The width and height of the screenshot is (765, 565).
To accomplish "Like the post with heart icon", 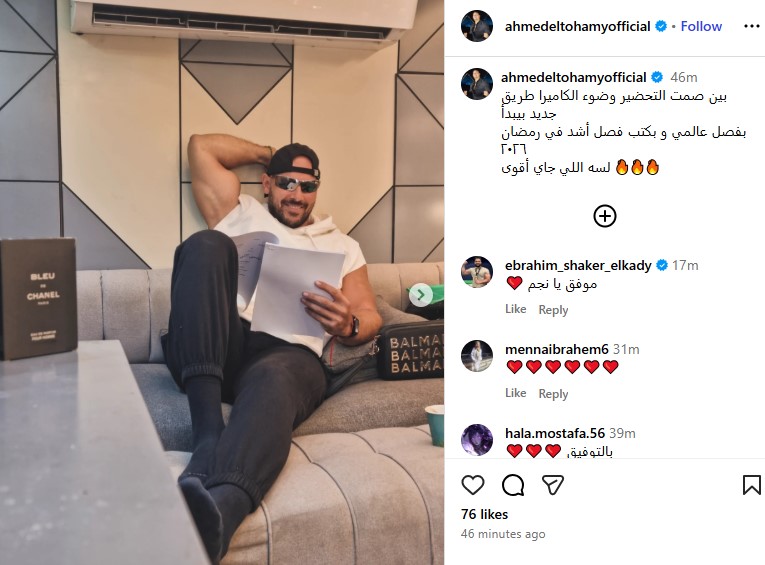I will [473, 485].
